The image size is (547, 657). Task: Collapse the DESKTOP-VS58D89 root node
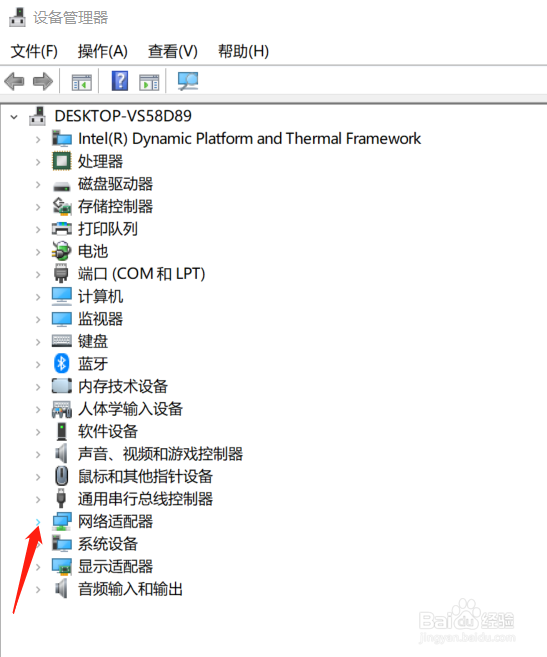click(14, 117)
